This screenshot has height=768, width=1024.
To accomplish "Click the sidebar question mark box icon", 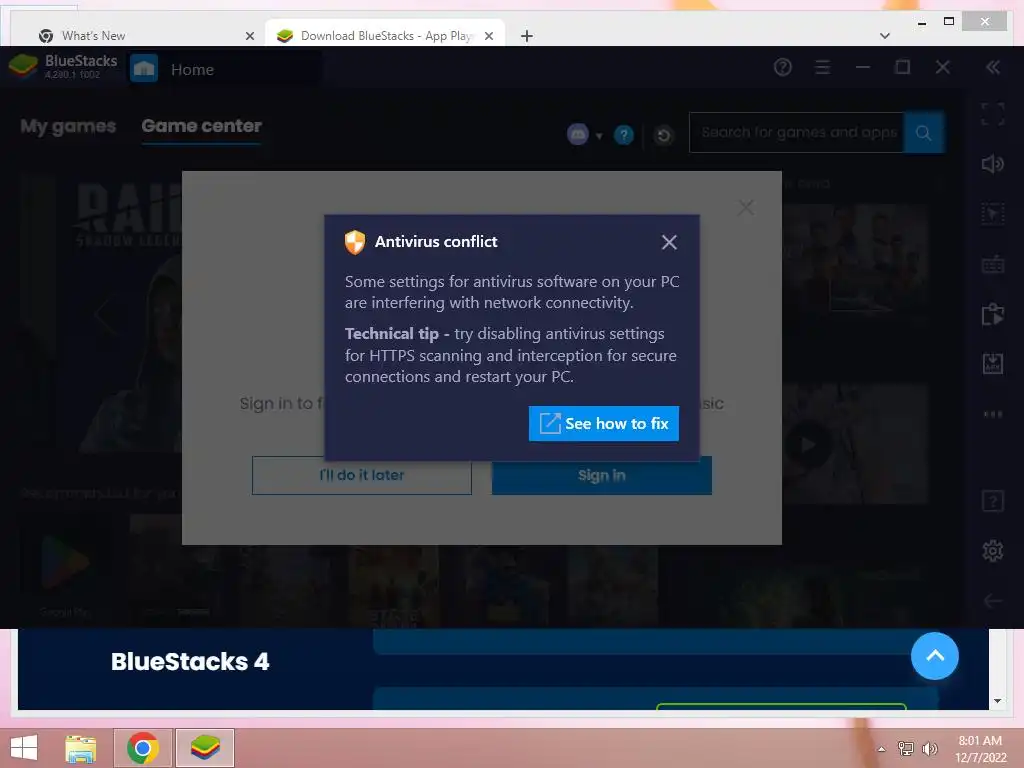I will click(x=993, y=502).
